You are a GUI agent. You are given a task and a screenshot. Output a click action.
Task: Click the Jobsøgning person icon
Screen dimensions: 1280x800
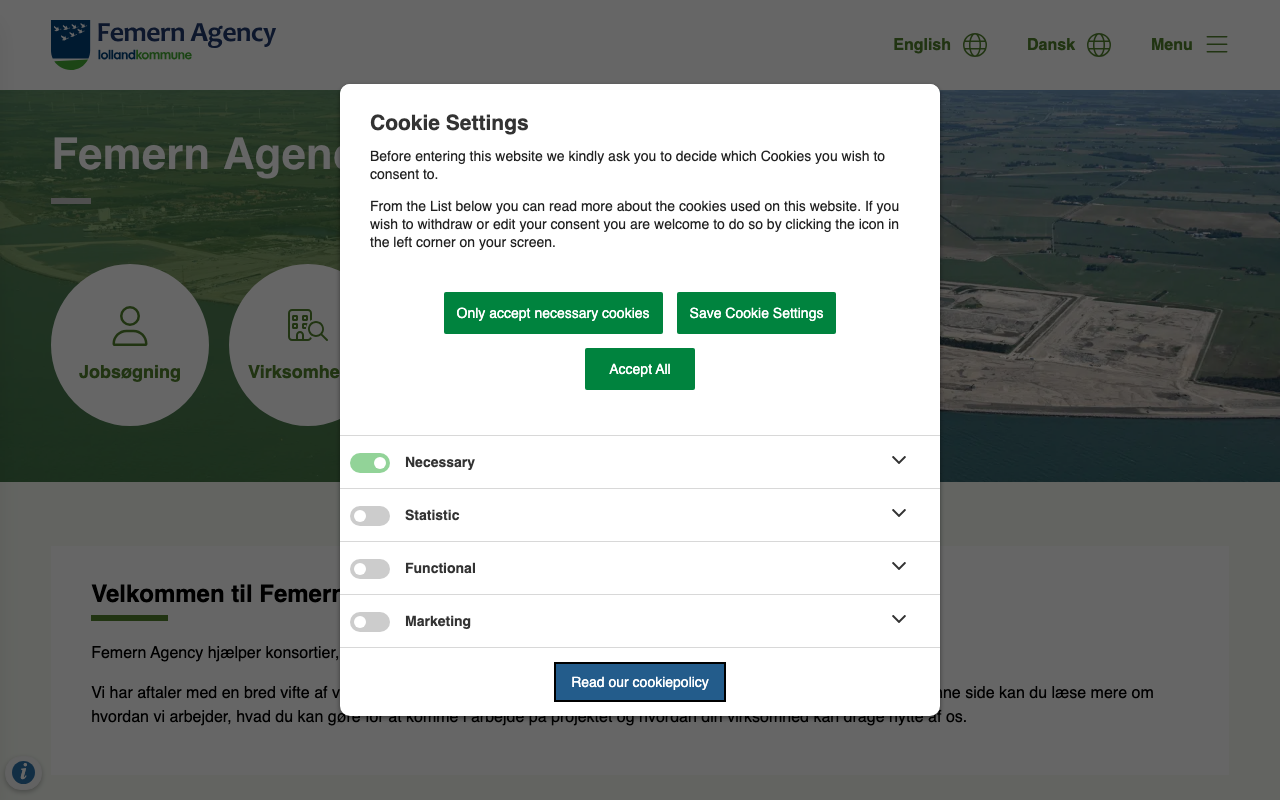(x=130, y=326)
